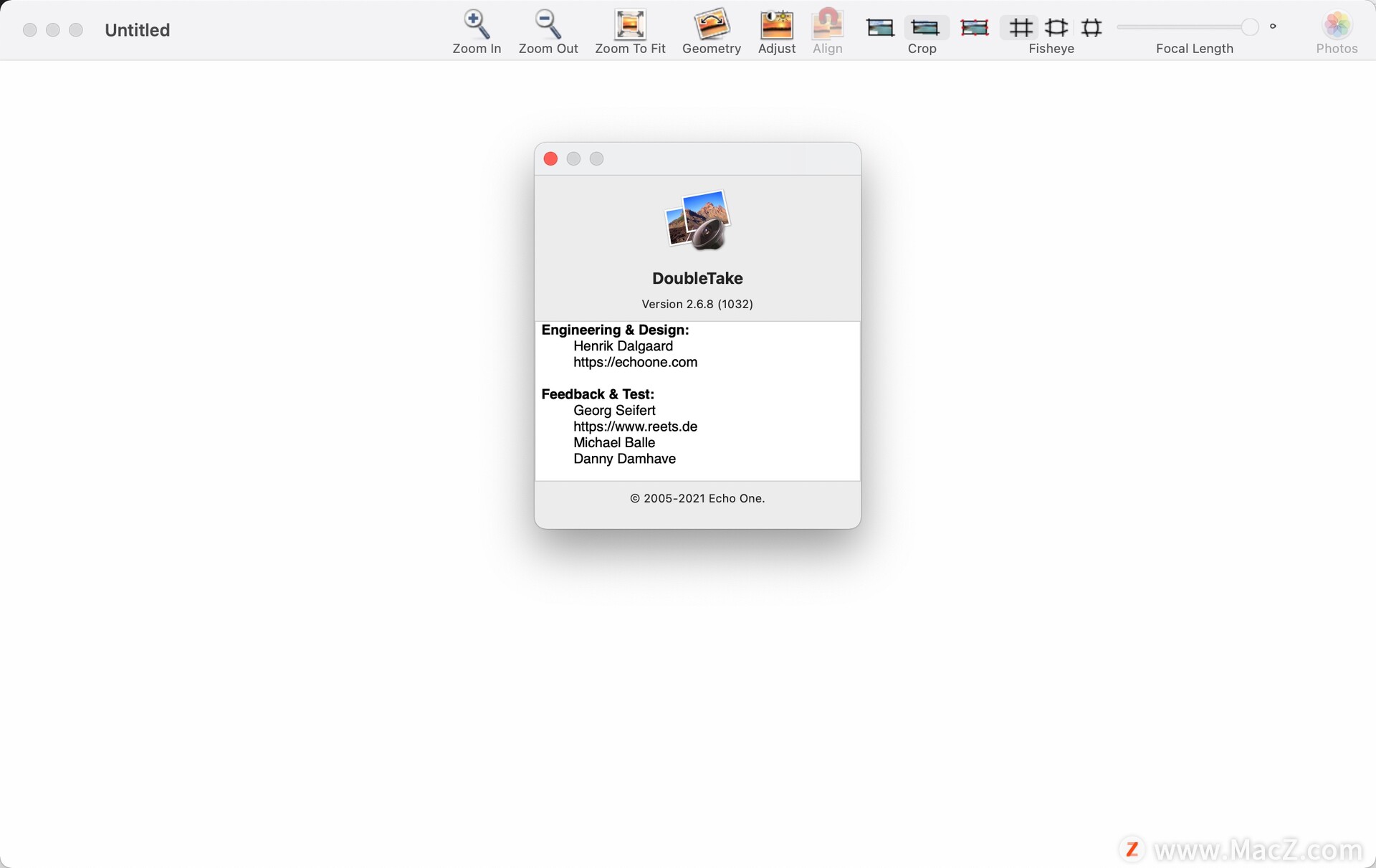1376x868 pixels.
Task: Select the middle highlighted Crop mode
Action: coord(925,28)
